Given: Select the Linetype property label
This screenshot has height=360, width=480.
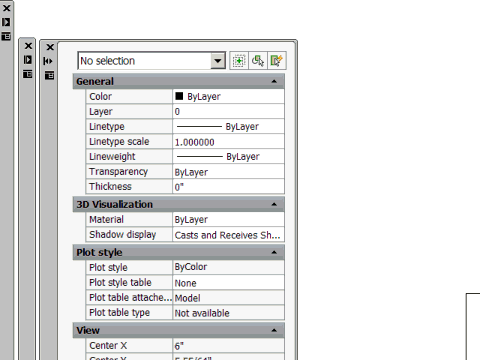Looking at the screenshot, I should coord(107,127).
